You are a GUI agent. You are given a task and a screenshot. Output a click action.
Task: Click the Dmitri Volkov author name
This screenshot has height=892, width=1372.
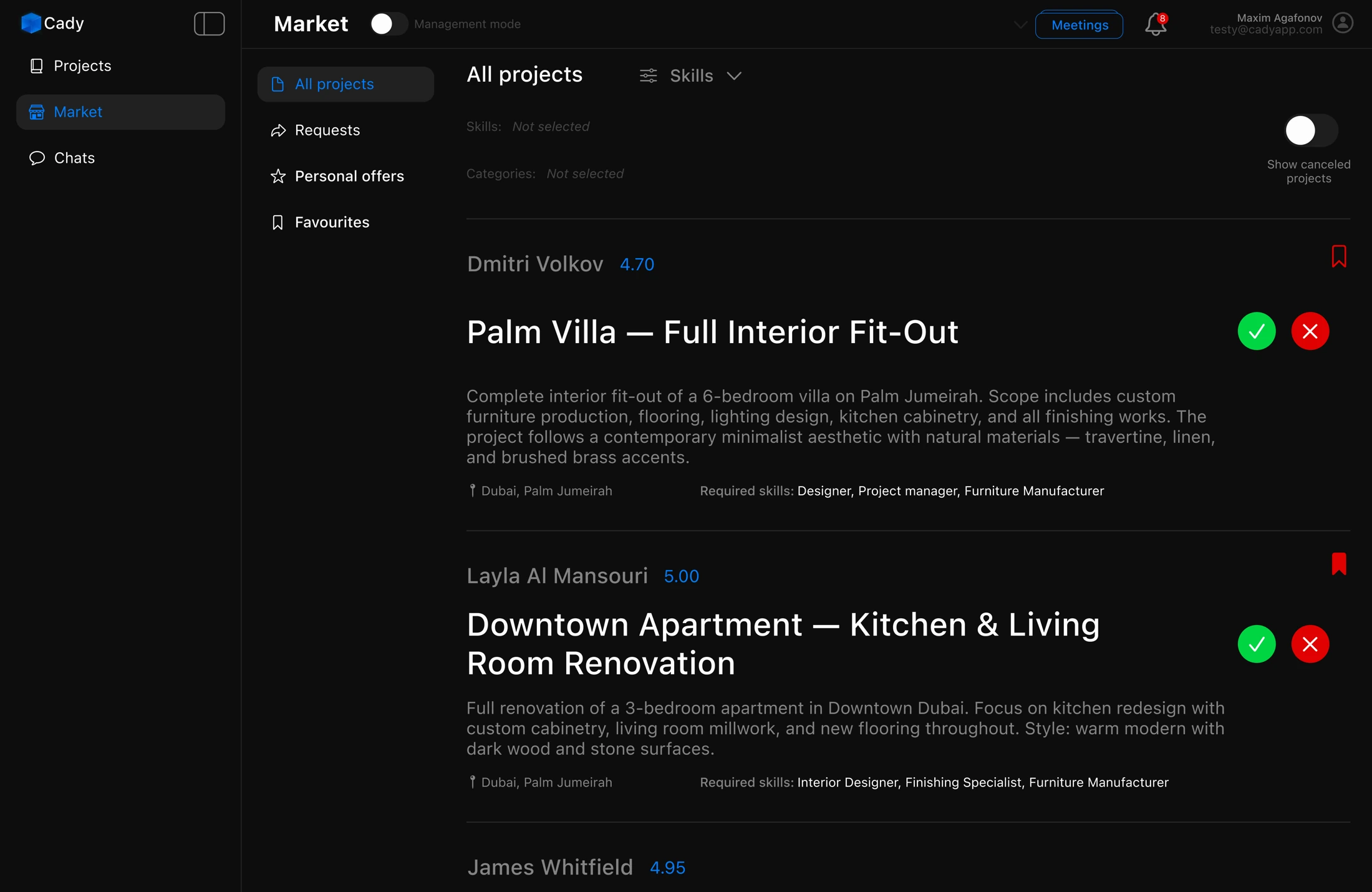pos(535,264)
